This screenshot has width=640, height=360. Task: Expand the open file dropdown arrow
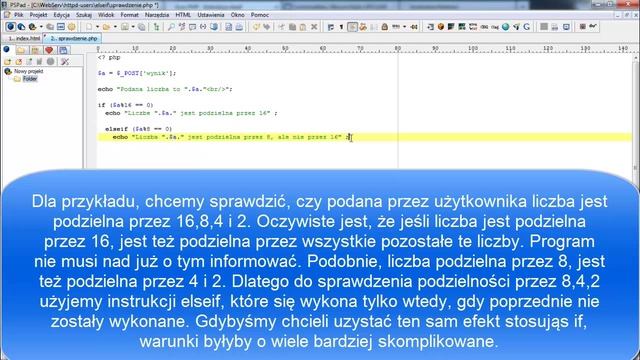coord(115,27)
